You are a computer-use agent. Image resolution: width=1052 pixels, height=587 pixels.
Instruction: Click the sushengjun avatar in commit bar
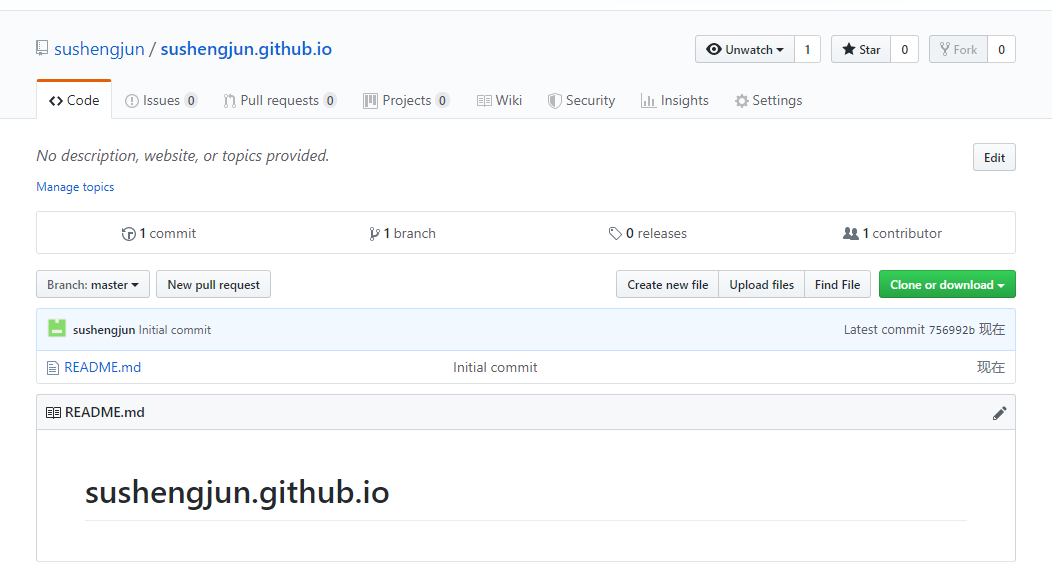(57, 329)
